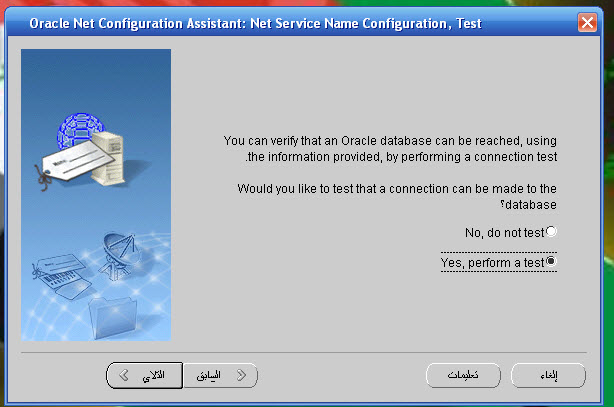The height and width of the screenshot is (407, 614).
Task: Click the double-arrow on the Back button
Action: pos(240,375)
